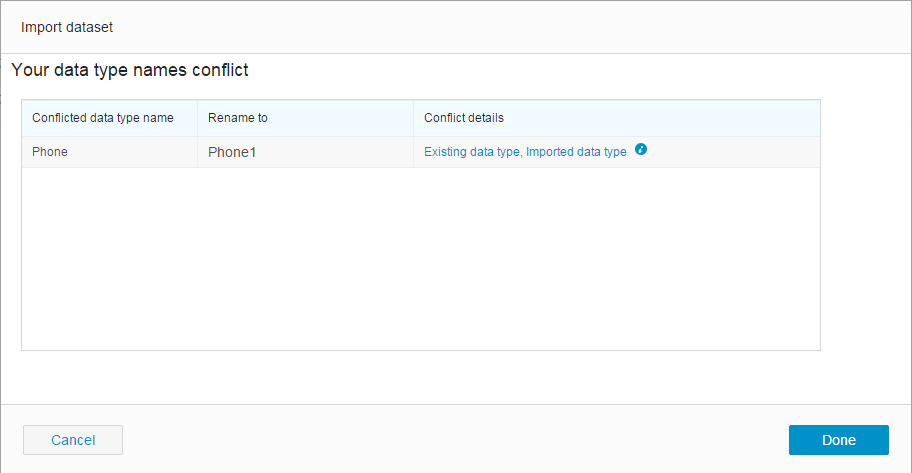Image resolution: width=912 pixels, height=473 pixels.
Task: Click the Conflicted data type name header
Action: point(103,118)
